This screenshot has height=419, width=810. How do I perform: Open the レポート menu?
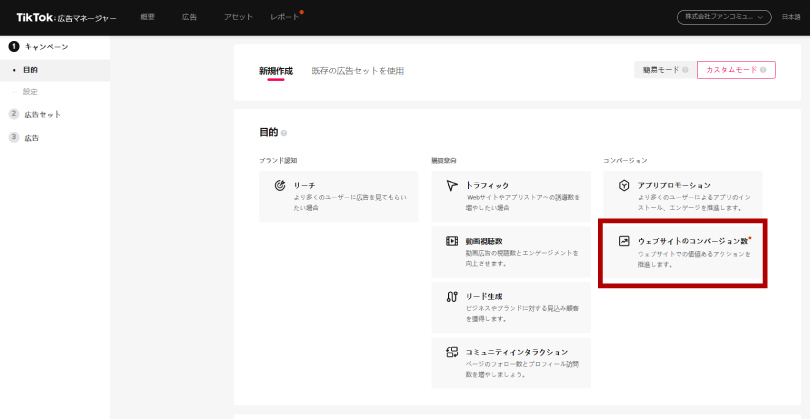[285, 17]
